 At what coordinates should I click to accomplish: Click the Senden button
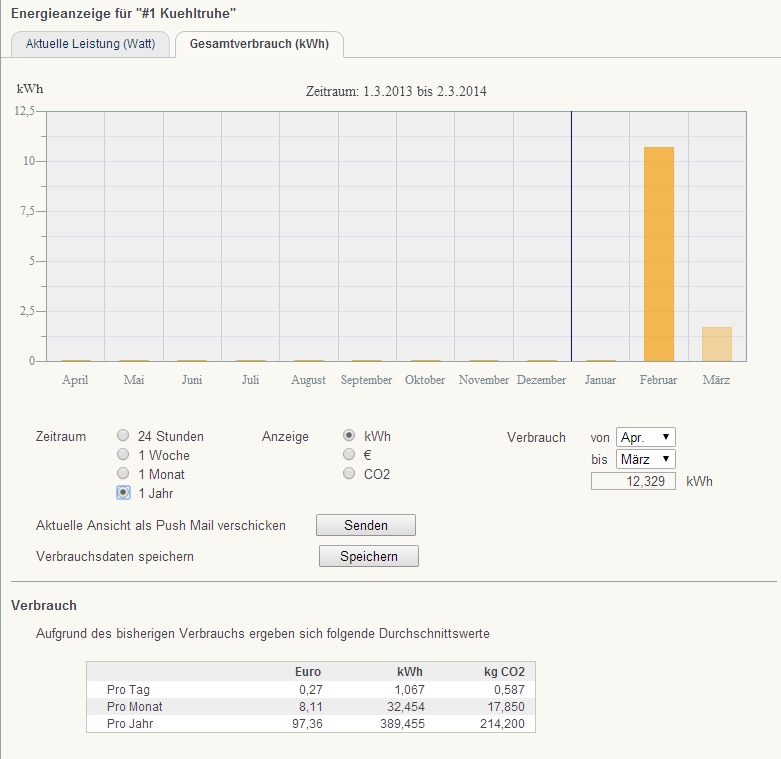pyautogui.click(x=365, y=525)
